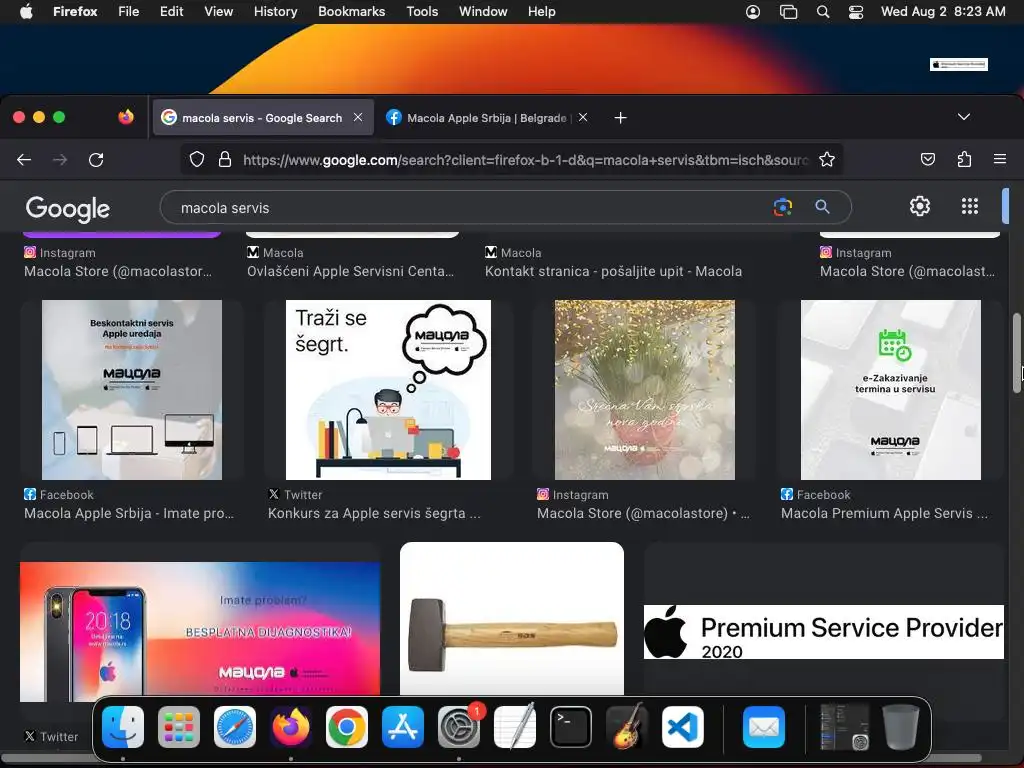Screen dimensions: 1024x768
Task: Open Safari from the dock
Action: point(235,727)
